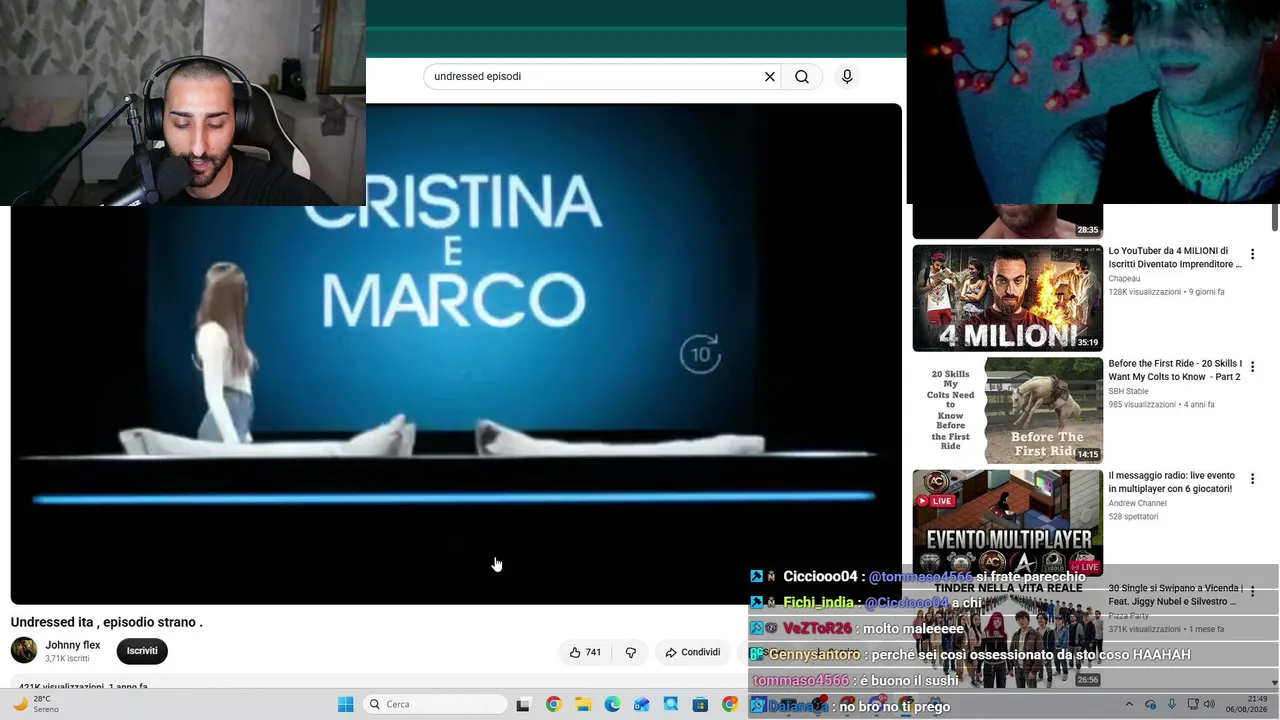The height and width of the screenshot is (720, 1280).
Task: Open the Andrew Channel name
Action: coord(1137,503)
